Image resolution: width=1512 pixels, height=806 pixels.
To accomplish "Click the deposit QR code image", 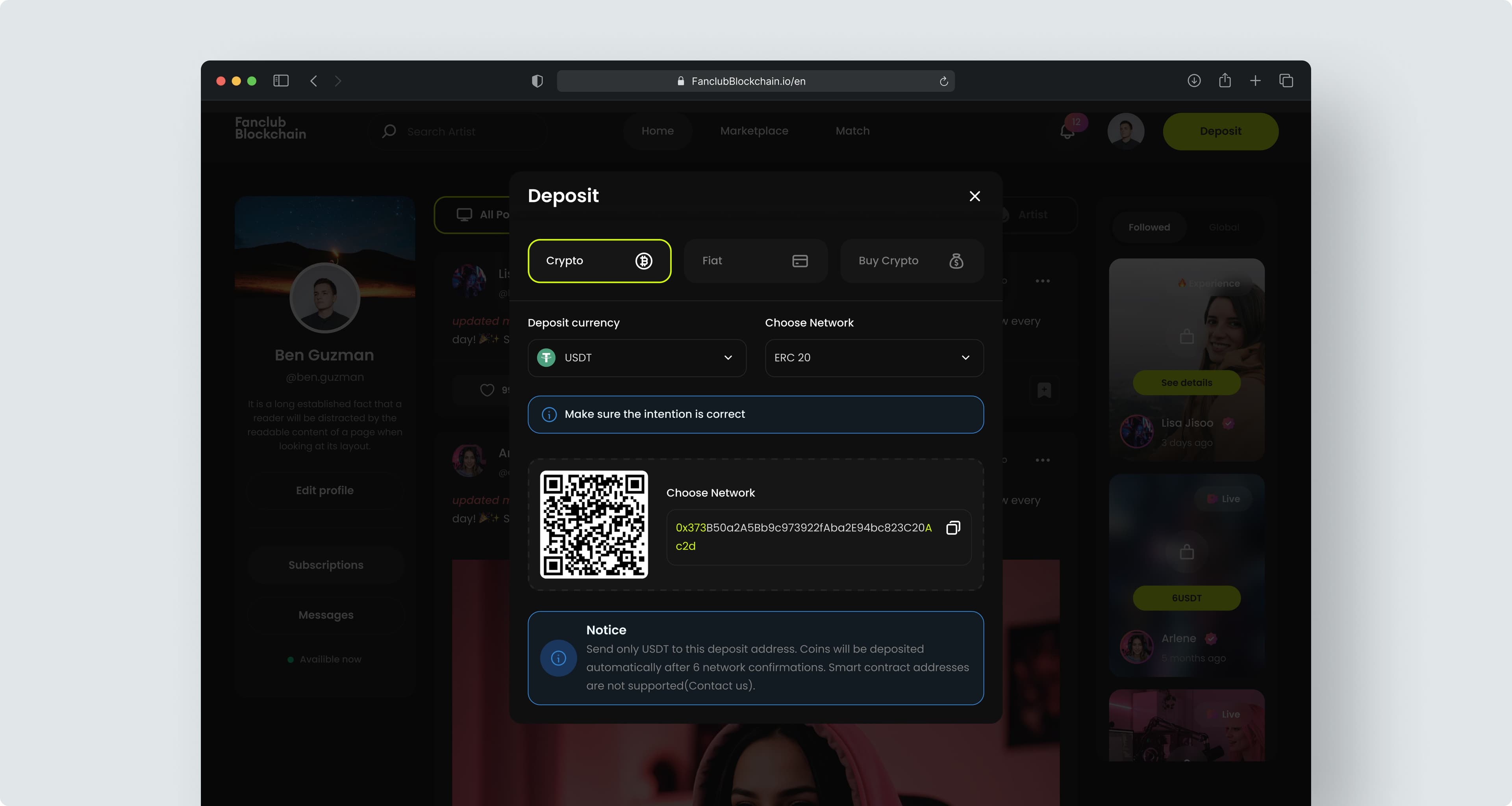I will [593, 524].
